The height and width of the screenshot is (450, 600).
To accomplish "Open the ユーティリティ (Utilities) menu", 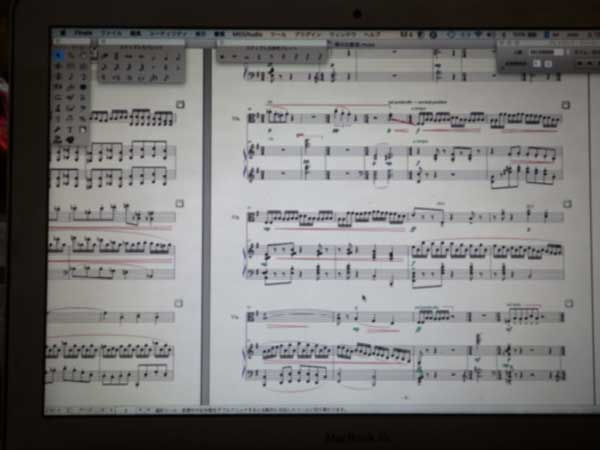I will click(x=168, y=34).
